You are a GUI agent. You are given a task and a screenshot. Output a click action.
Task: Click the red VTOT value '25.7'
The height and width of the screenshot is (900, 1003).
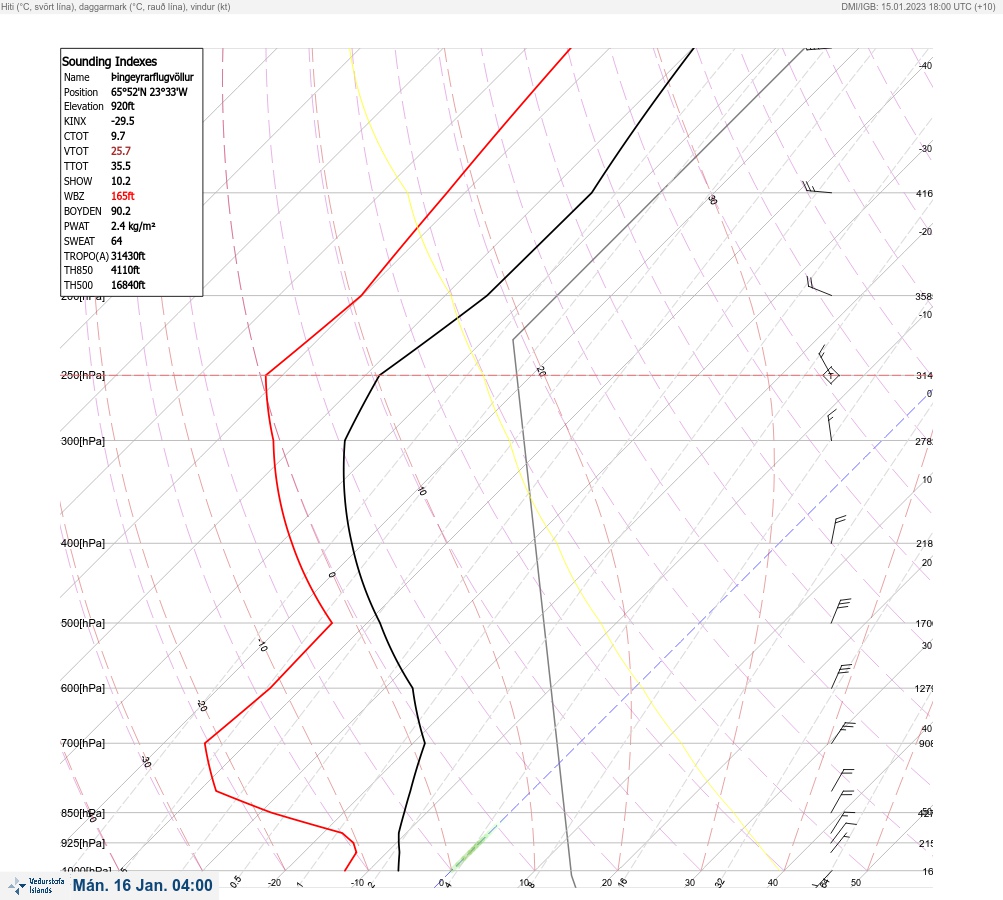click(x=120, y=151)
